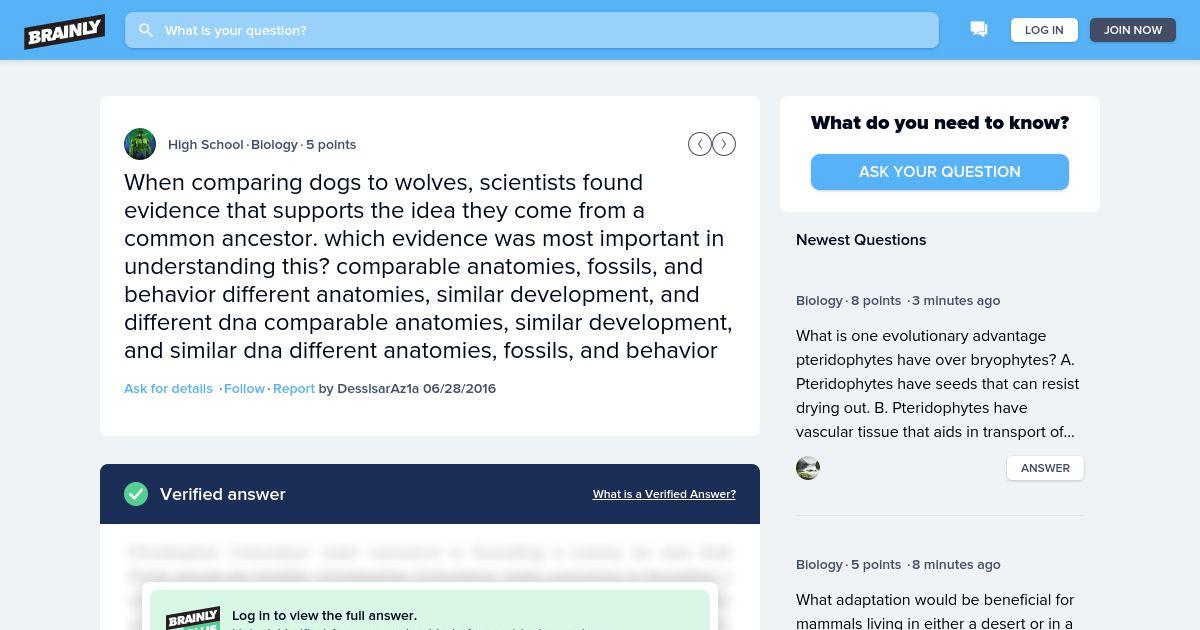Open DessisarAz1a user profile link
Viewport: 1200px width, 630px height.
[x=378, y=388]
